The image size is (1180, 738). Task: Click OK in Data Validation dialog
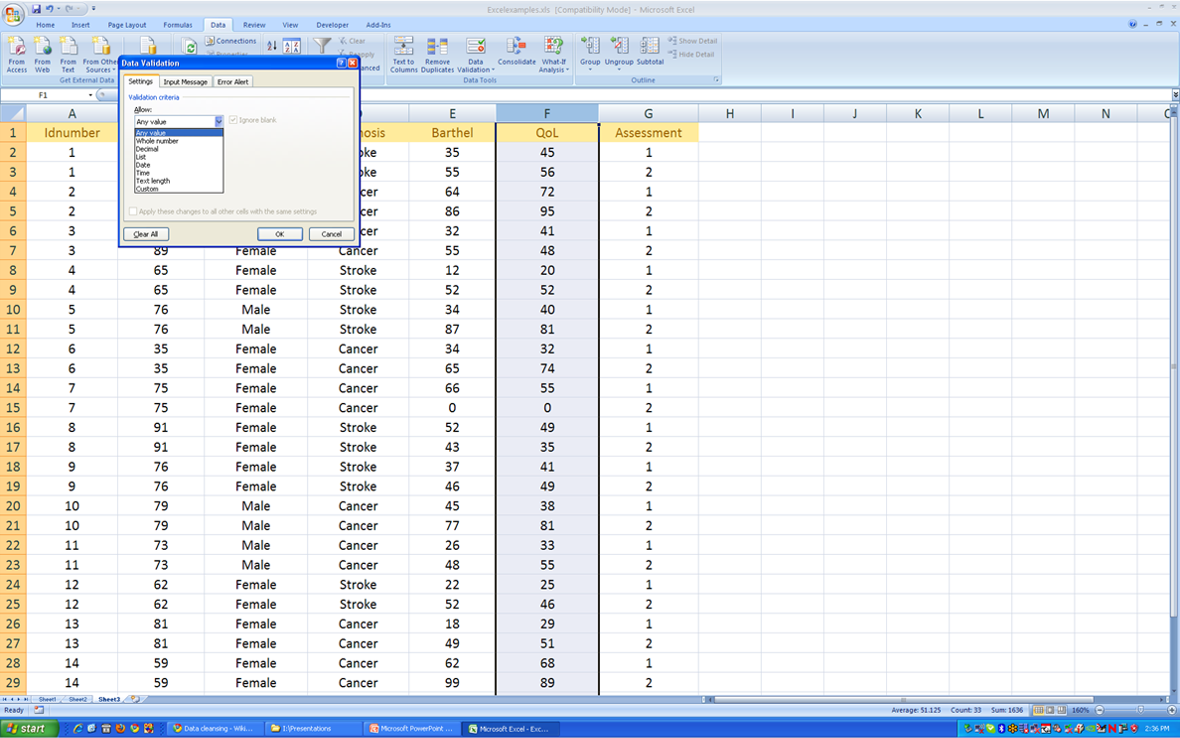click(280, 234)
